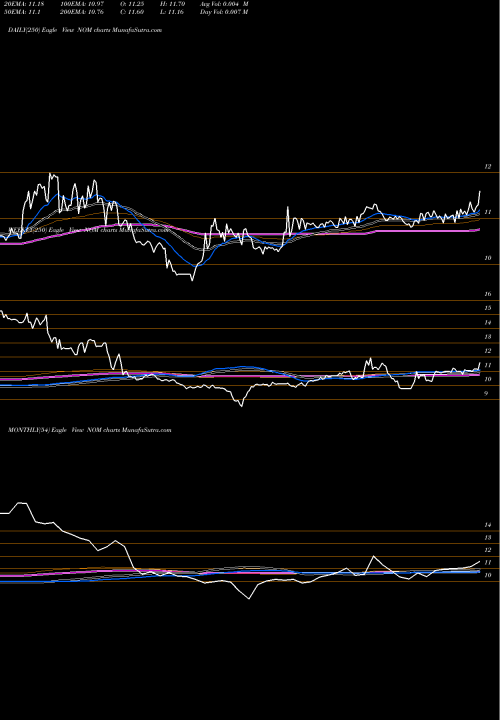The image size is (500, 720).
Task: Click the 13 axis label on monthly chart
Action: point(488,537)
